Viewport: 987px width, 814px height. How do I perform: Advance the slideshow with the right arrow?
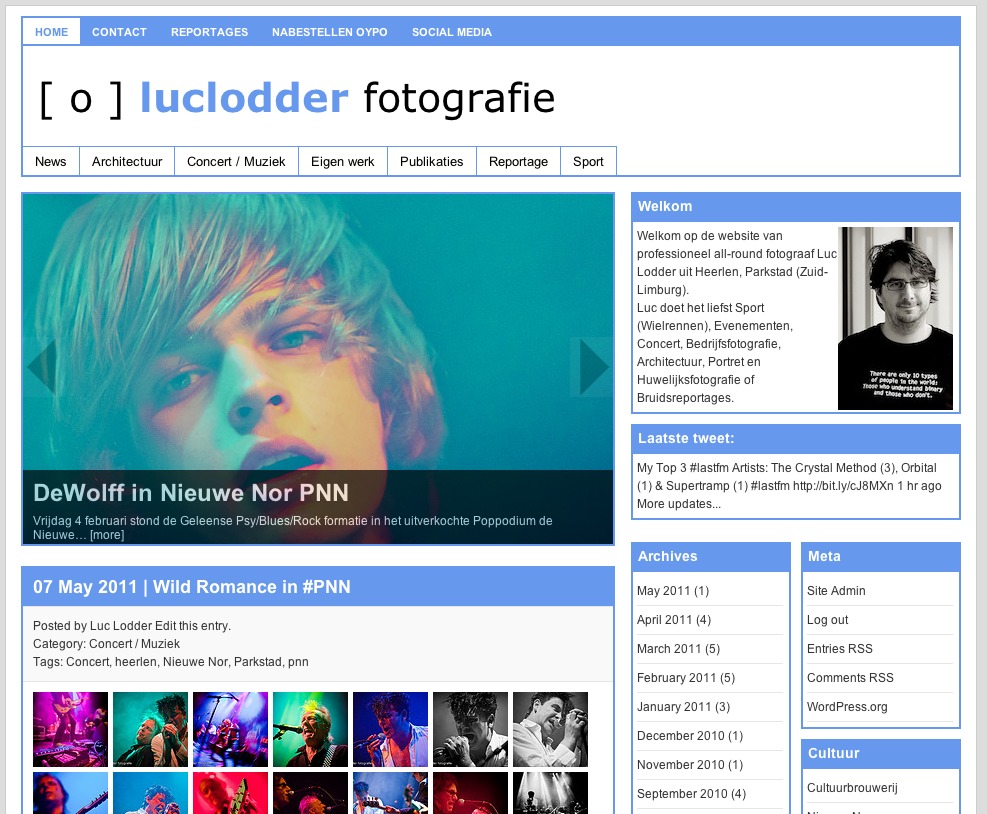[x=592, y=367]
